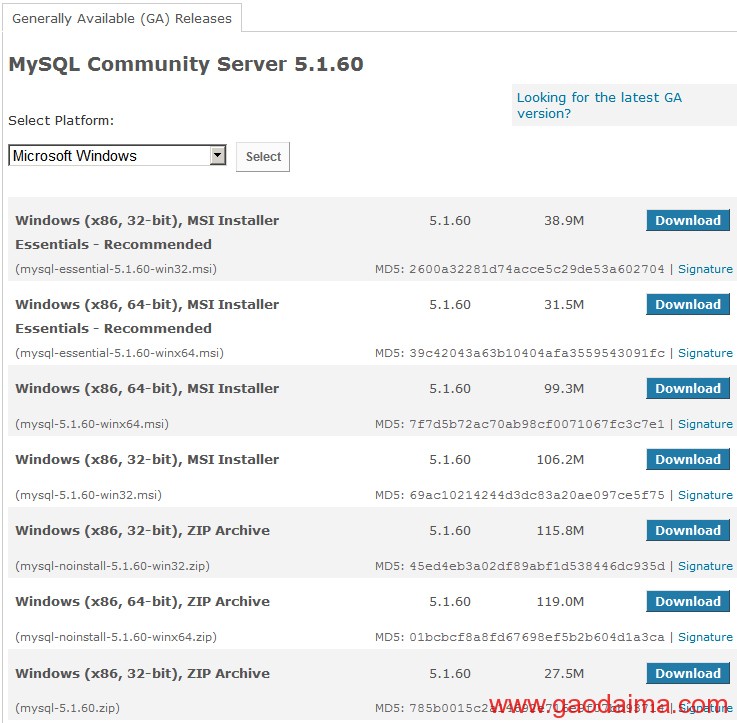Click MD5 hash 7f7d5b72ac70ab98cf0071067fc3c7e1
737x723 pixels.
pos(537,424)
